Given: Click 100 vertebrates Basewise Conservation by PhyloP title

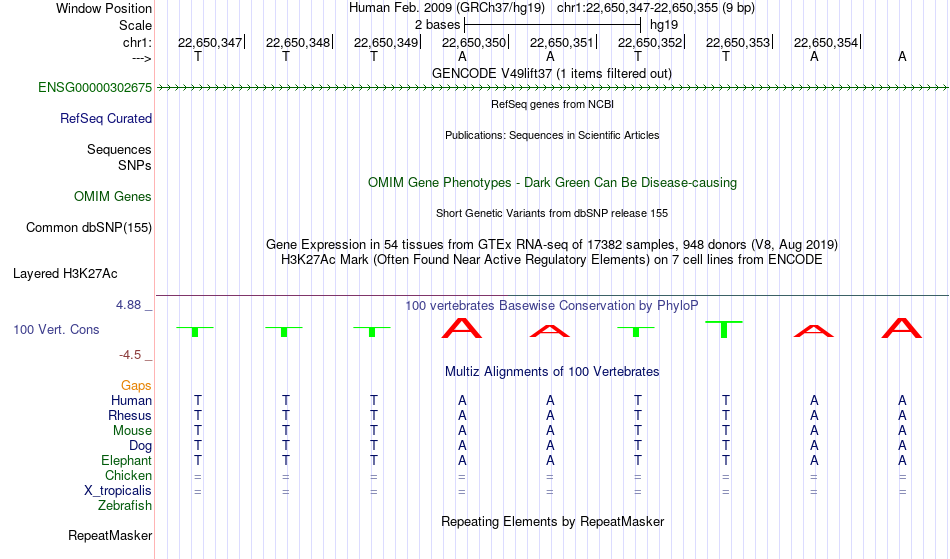Looking at the screenshot, I should 552,306.
